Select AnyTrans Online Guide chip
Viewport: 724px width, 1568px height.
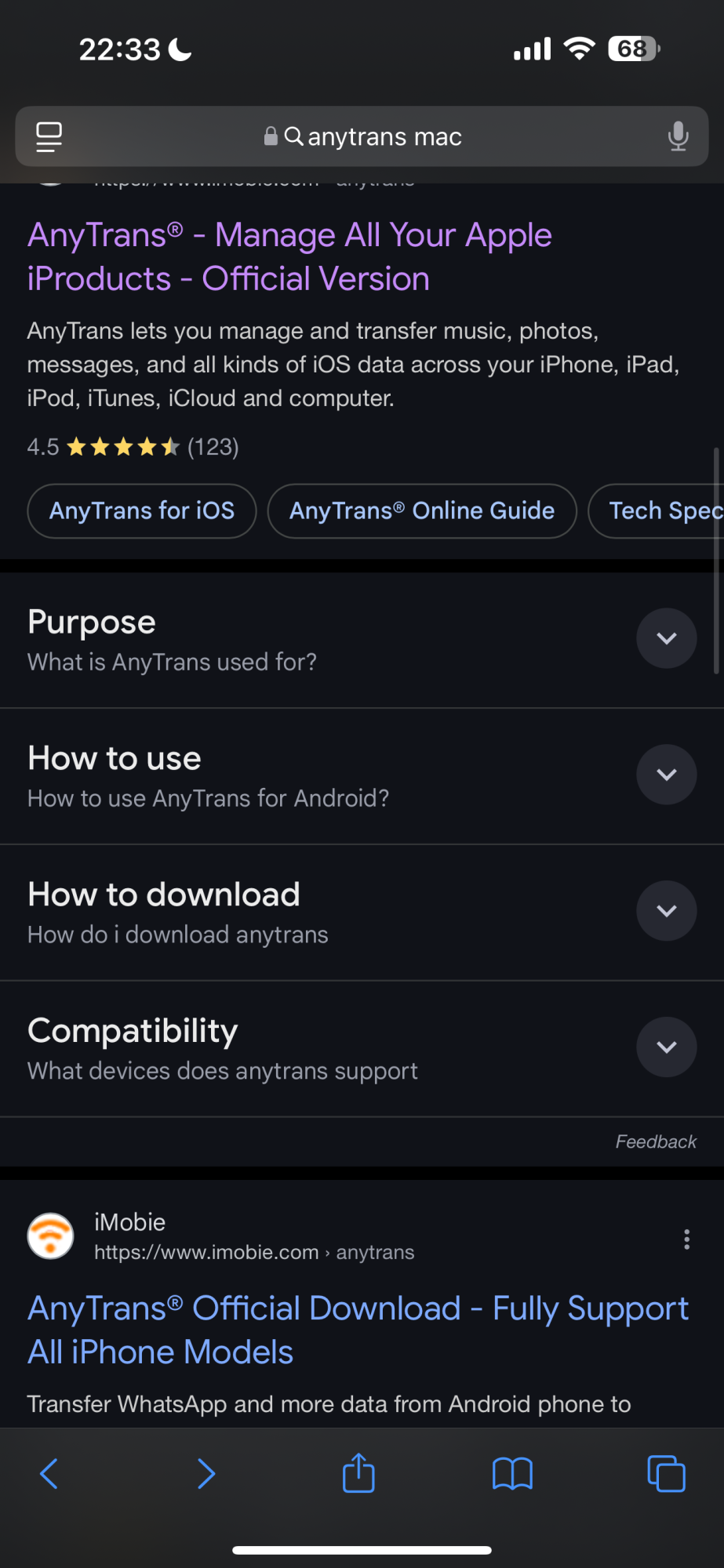pos(422,511)
